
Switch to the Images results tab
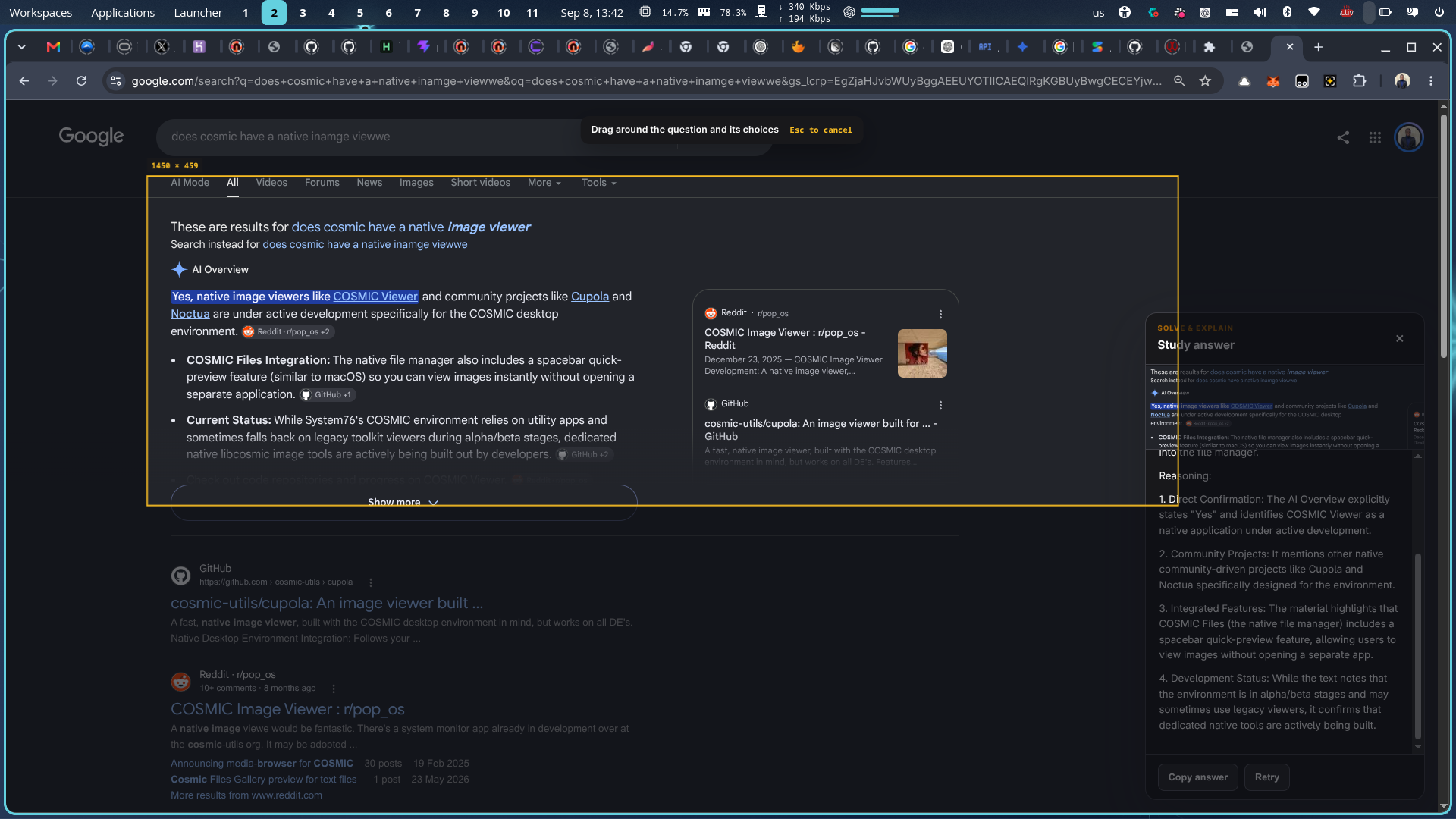pyautogui.click(x=416, y=183)
